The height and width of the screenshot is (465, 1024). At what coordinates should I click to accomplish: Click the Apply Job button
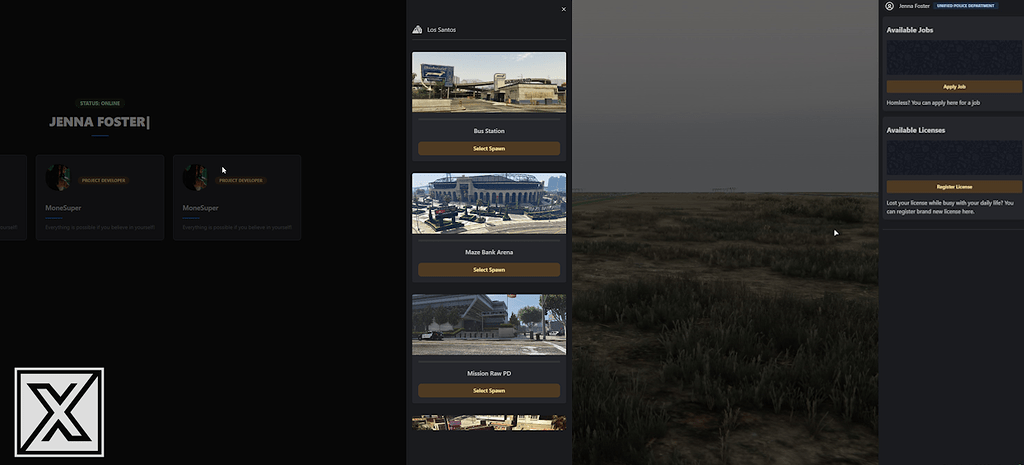pos(954,86)
